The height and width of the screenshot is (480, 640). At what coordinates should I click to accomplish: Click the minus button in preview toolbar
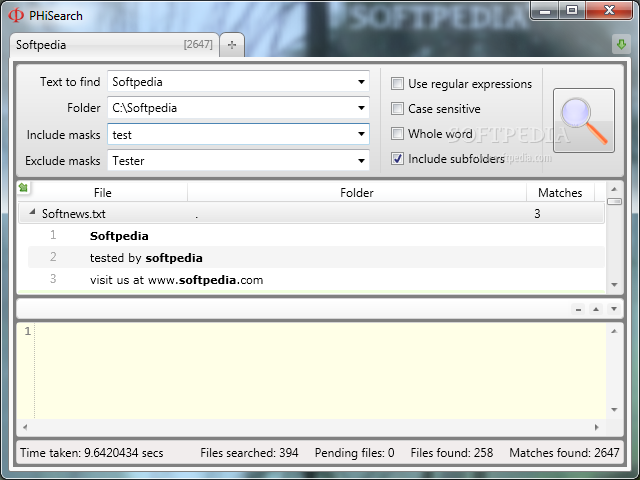point(578,309)
